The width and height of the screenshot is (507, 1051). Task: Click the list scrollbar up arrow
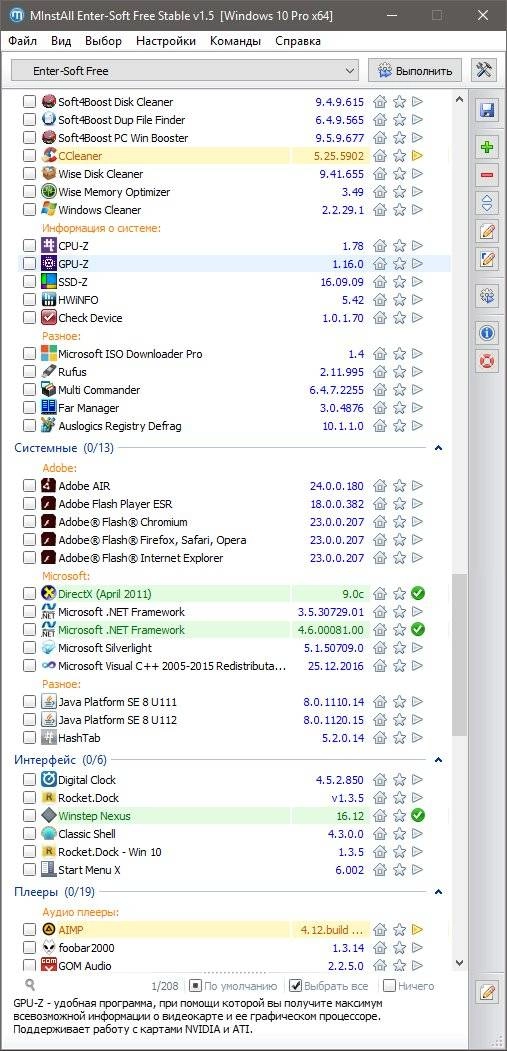pos(459,99)
